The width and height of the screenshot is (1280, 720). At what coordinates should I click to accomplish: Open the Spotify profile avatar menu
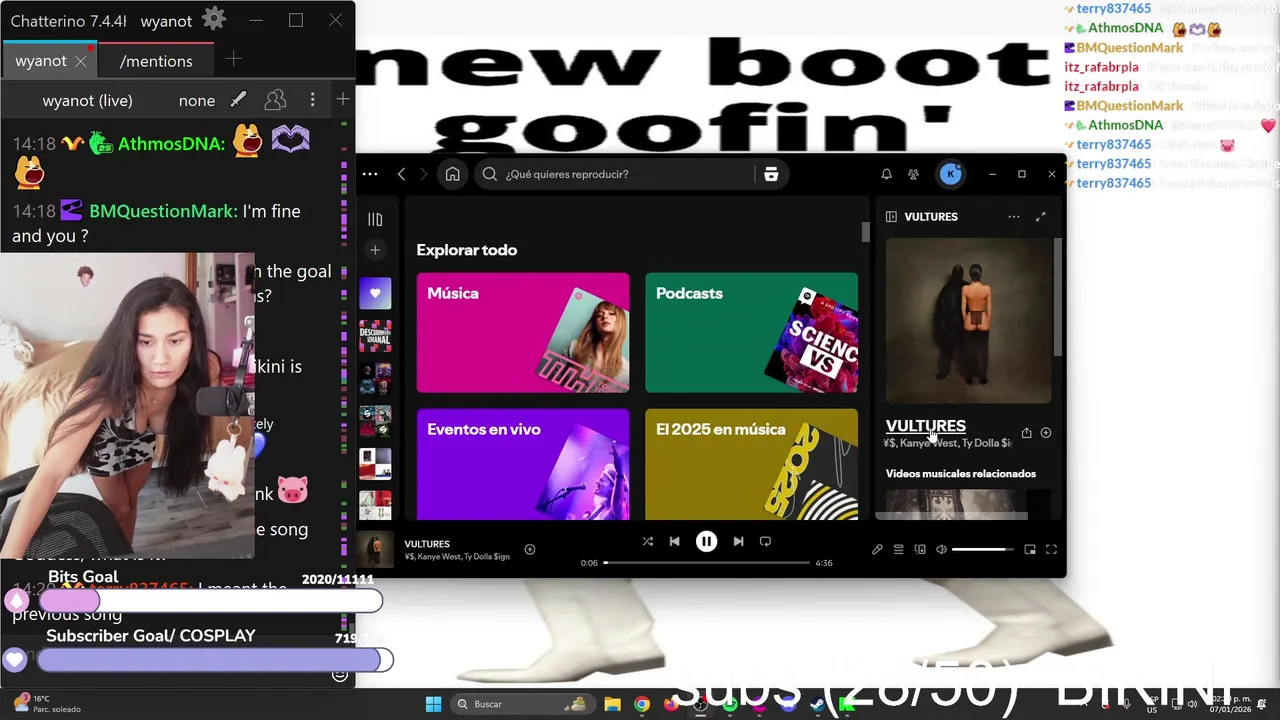(x=950, y=174)
